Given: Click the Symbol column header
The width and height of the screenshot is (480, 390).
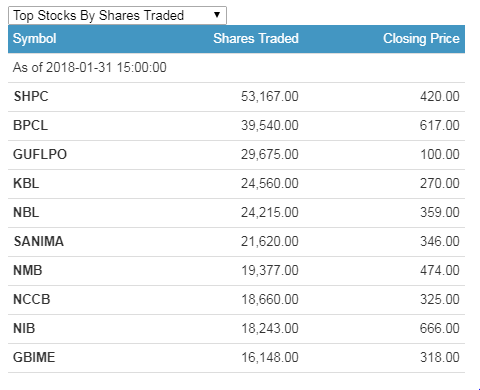Looking at the screenshot, I should click(34, 39).
